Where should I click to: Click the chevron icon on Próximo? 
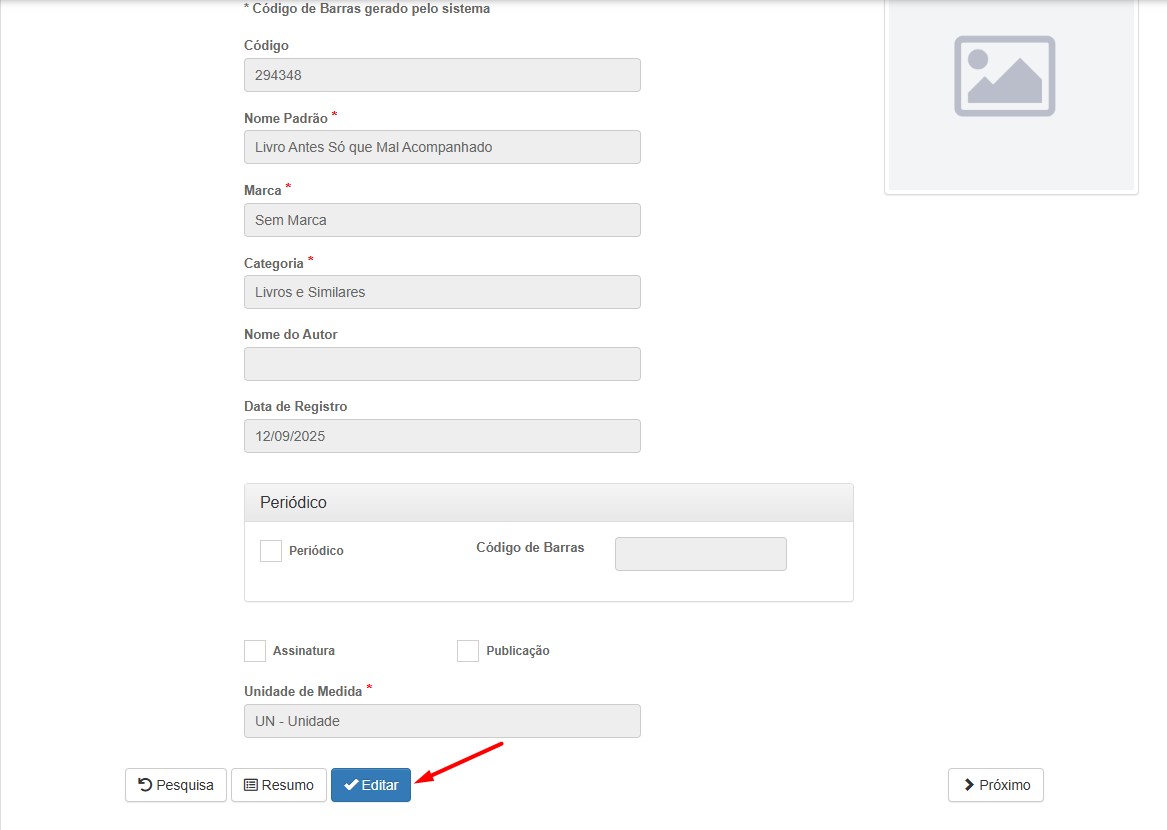969,785
